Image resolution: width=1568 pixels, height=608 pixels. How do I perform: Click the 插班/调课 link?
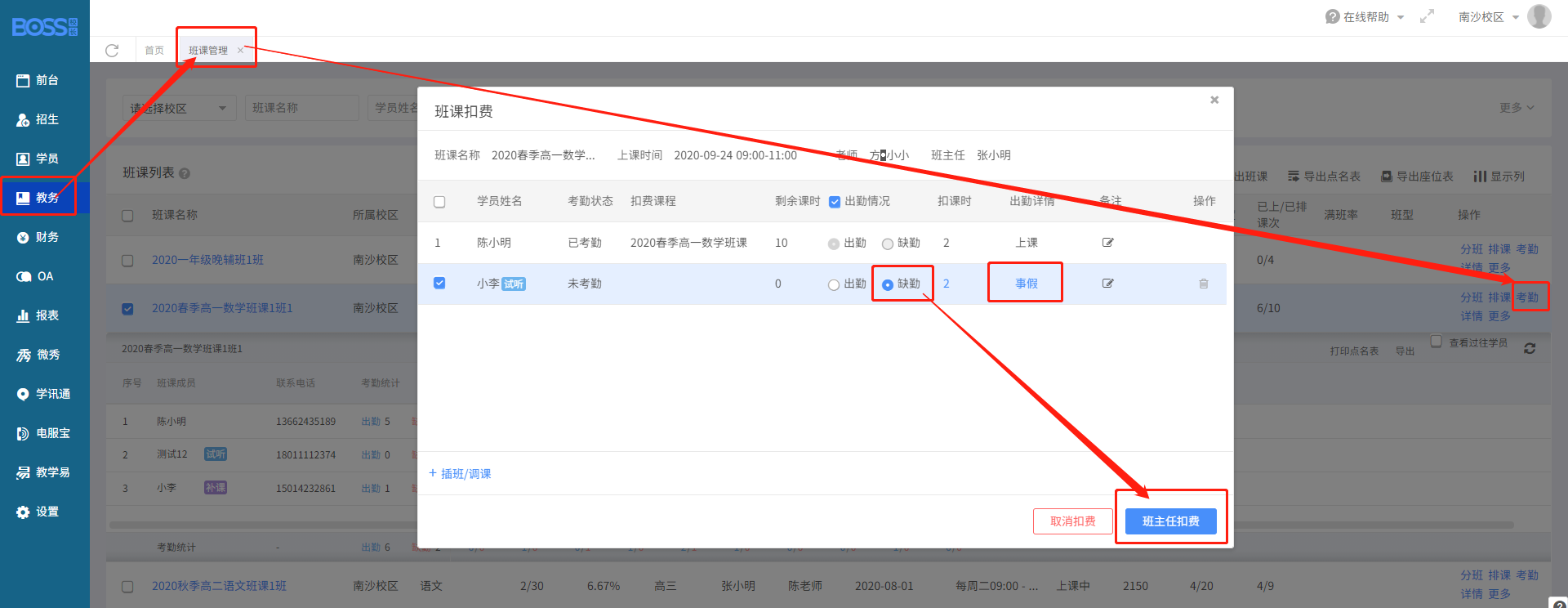tap(460, 474)
